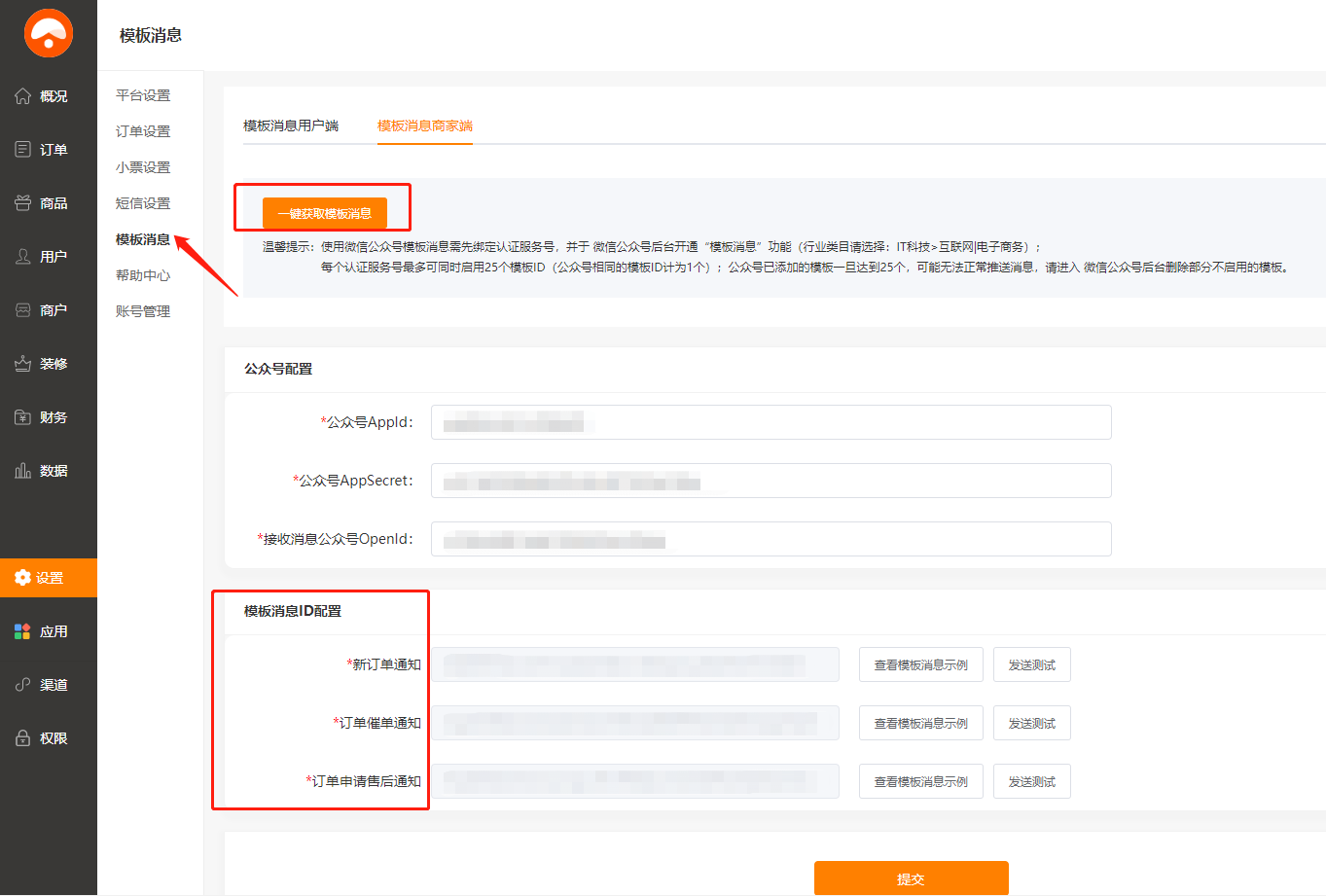Select the 权限 permissions lock icon

[23, 738]
